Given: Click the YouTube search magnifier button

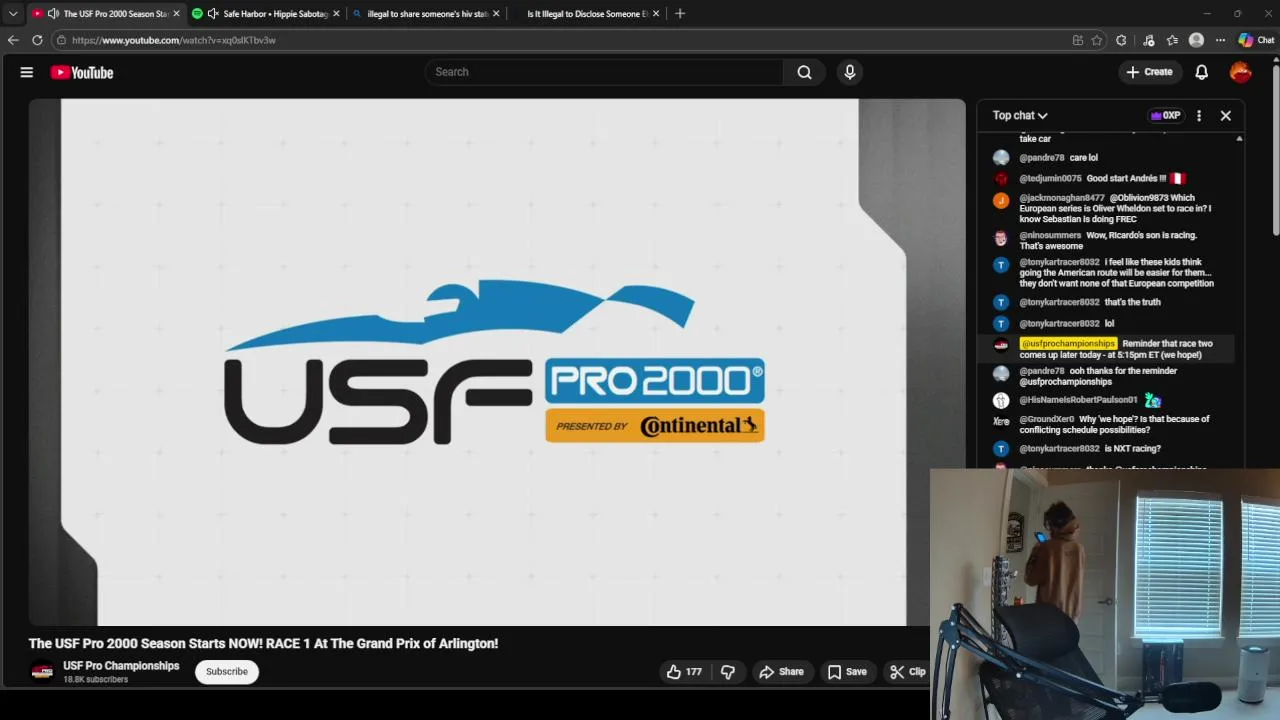Looking at the screenshot, I should point(804,72).
